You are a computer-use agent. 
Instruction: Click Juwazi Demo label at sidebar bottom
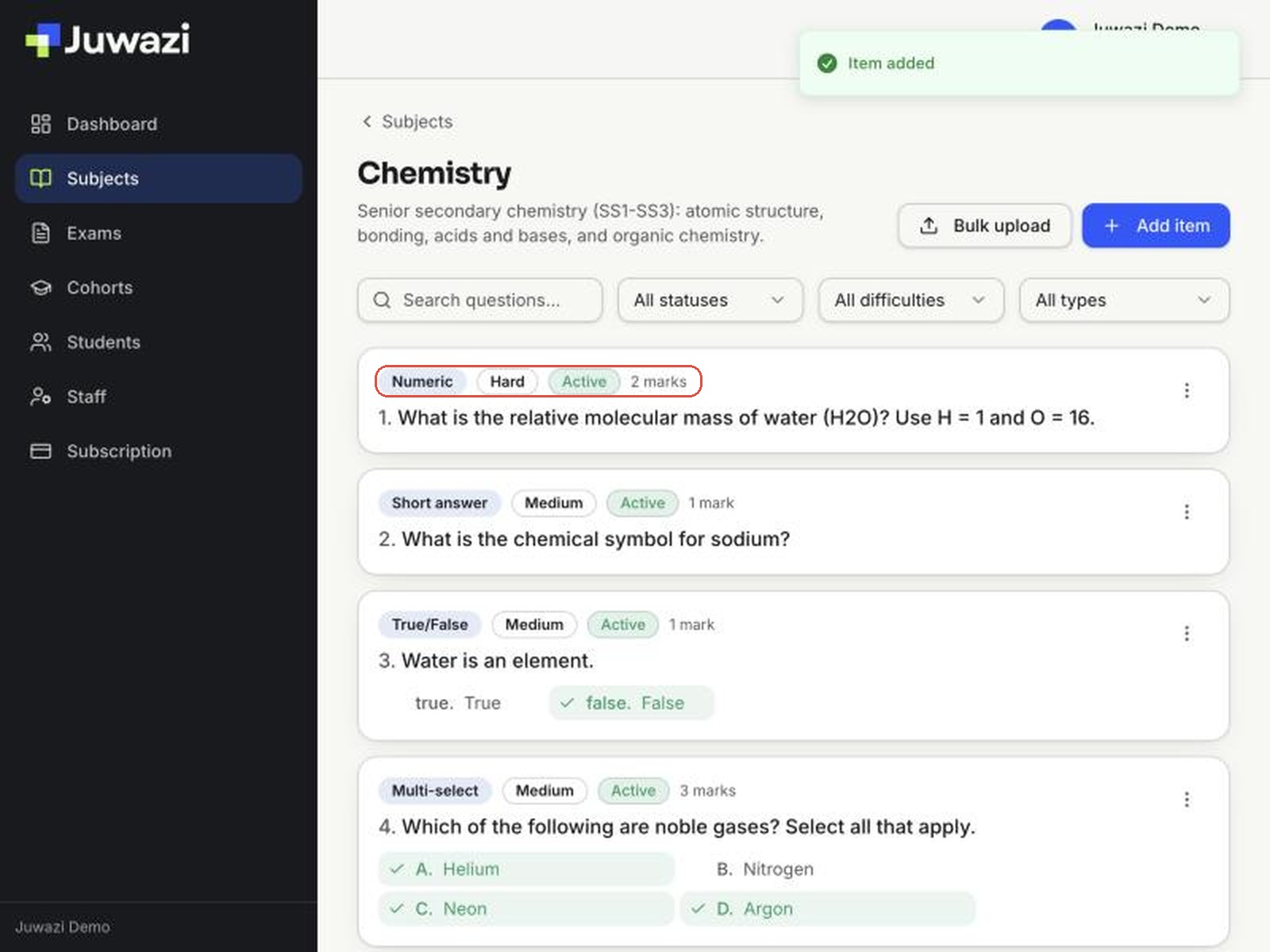[63, 927]
